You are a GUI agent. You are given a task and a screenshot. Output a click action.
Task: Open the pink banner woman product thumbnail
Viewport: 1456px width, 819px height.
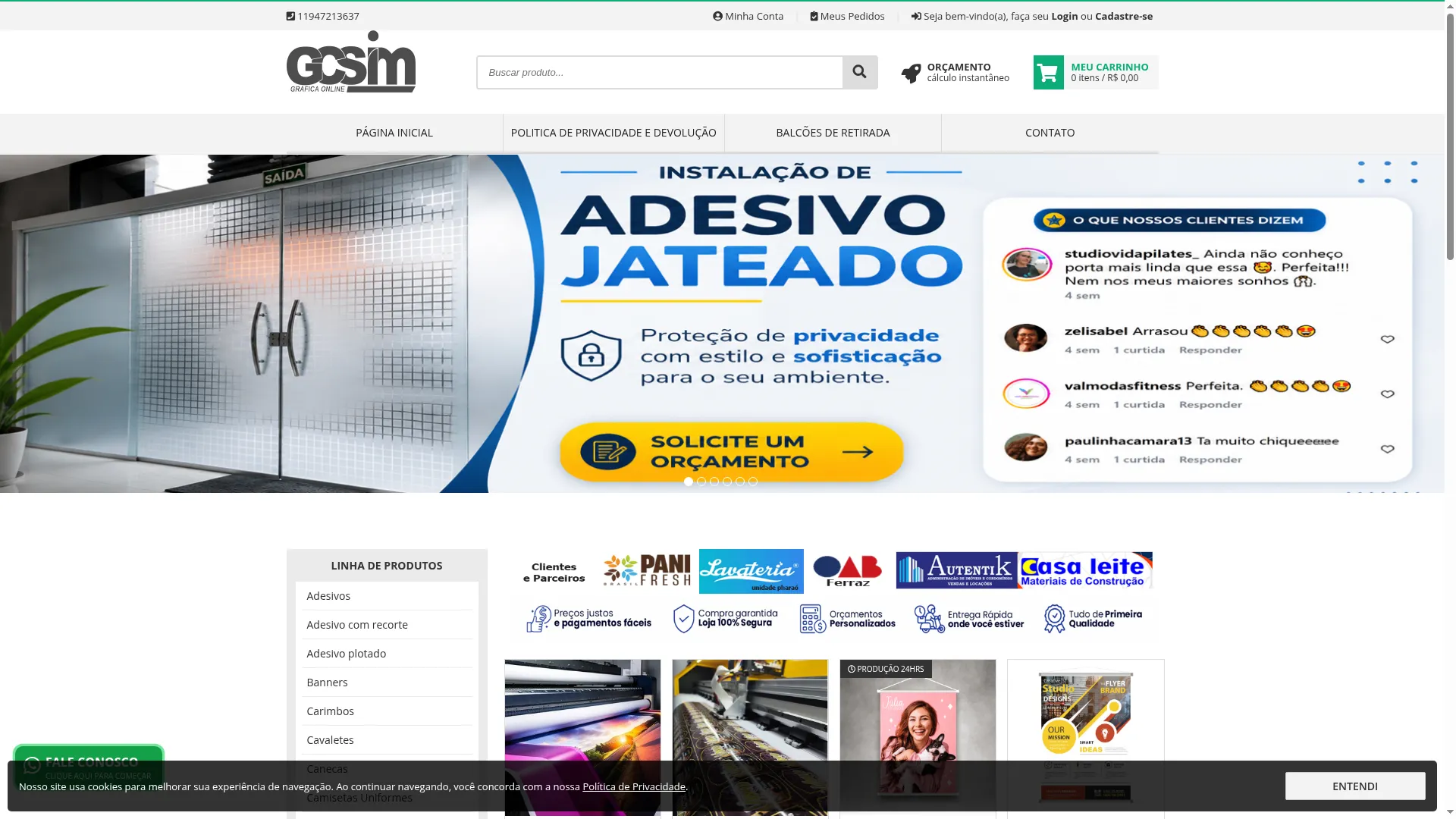click(918, 738)
